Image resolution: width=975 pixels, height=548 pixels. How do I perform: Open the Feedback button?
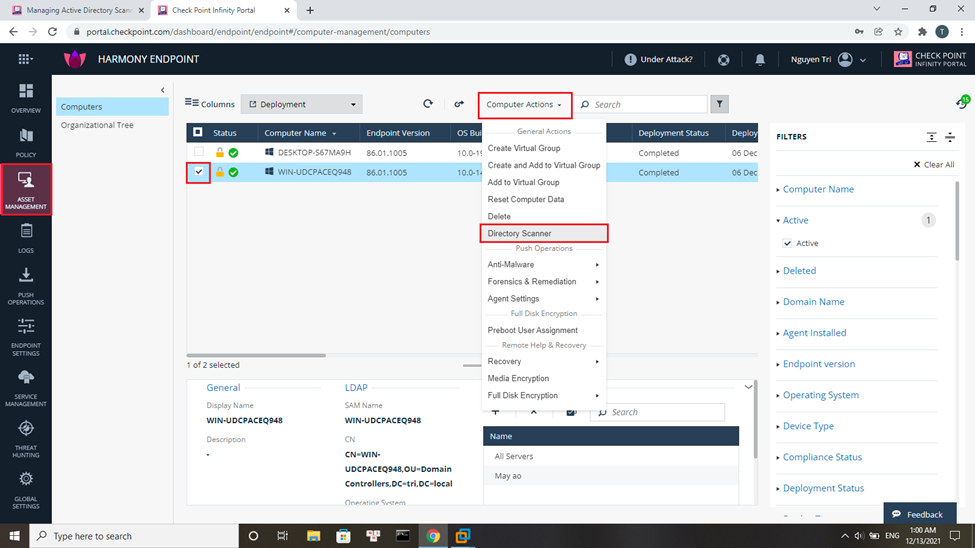[919, 514]
